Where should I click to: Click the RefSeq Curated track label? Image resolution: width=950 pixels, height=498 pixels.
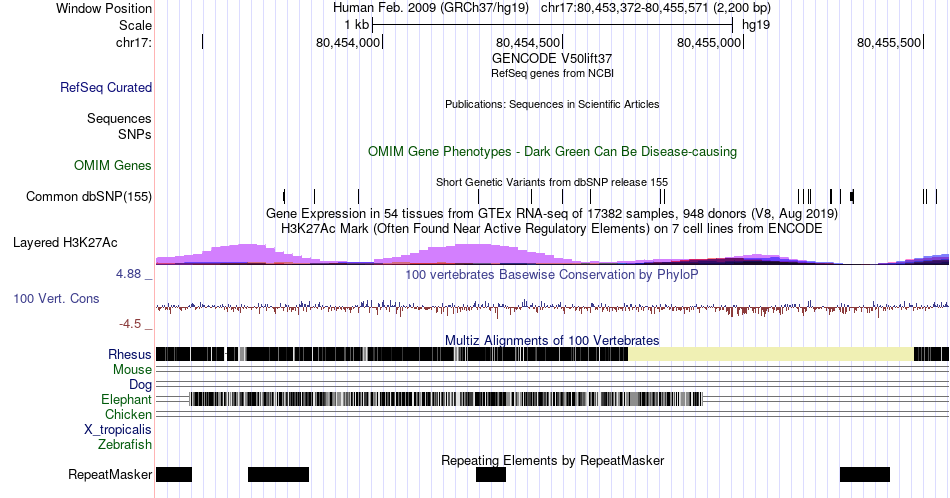pos(105,87)
